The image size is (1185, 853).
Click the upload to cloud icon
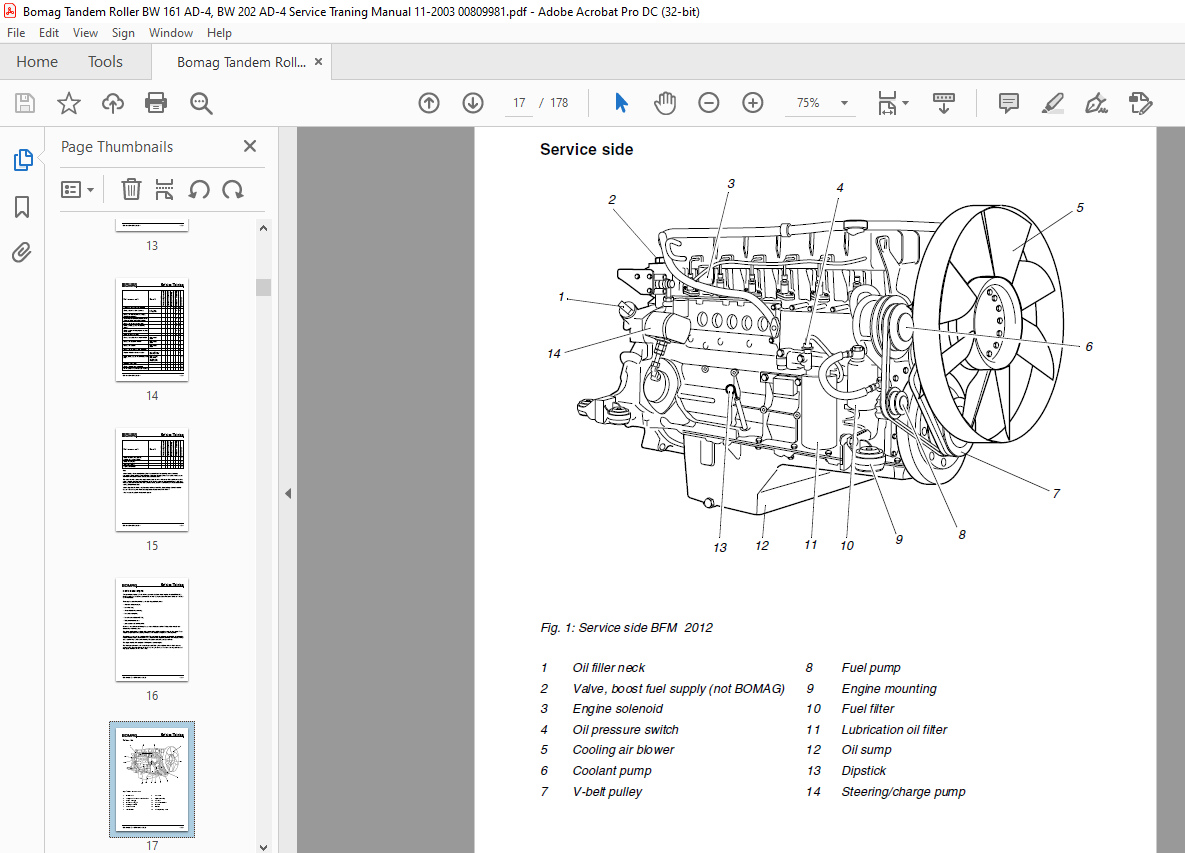[113, 103]
